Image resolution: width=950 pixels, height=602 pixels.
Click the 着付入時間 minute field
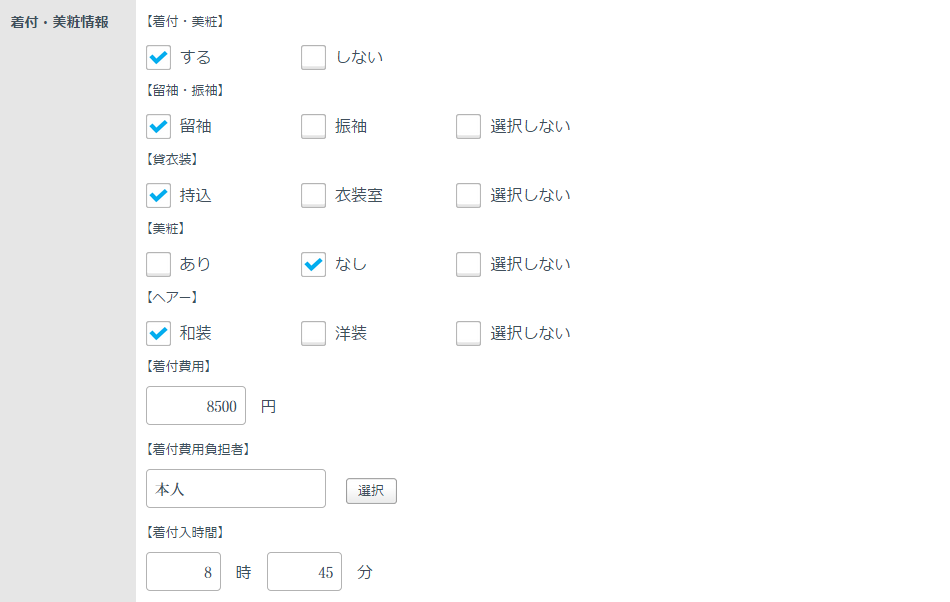[304, 572]
